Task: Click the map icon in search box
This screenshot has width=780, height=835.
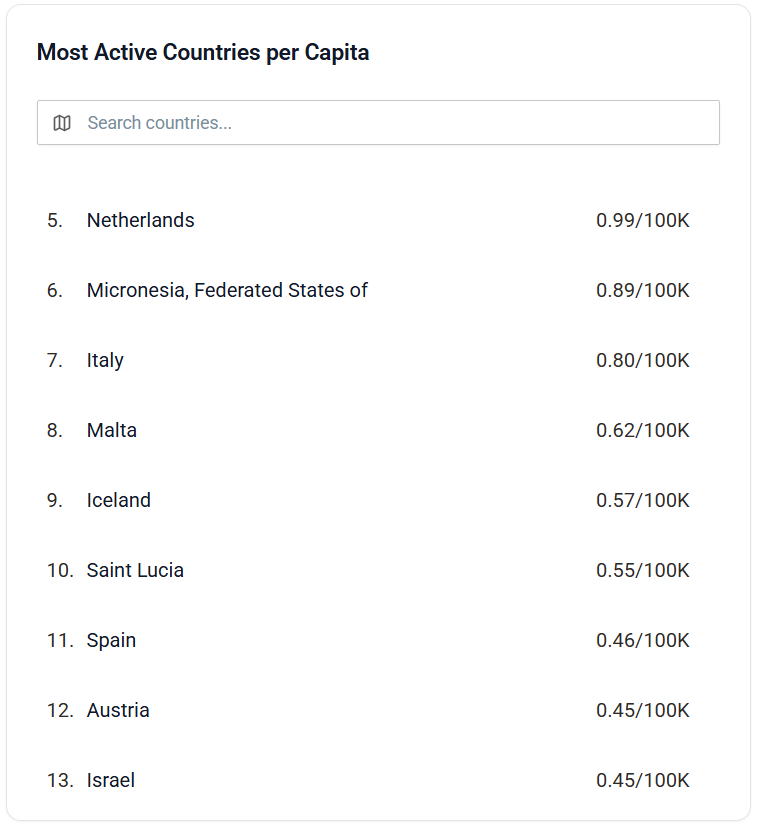Action: [x=62, y=123]
